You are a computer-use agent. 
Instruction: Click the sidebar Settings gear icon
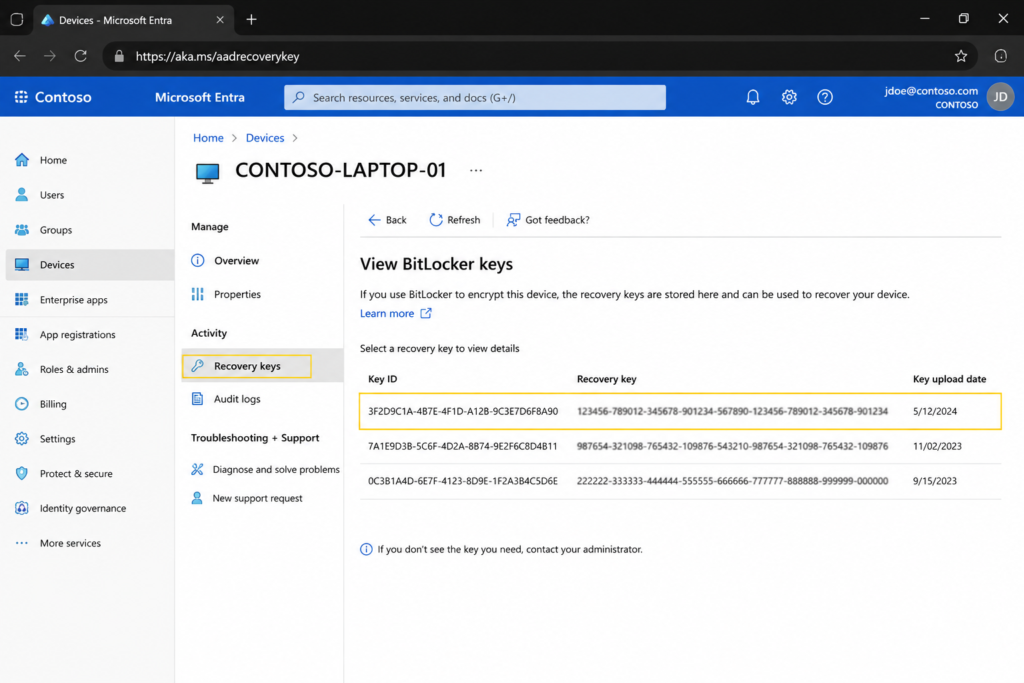tap(22, 438)
